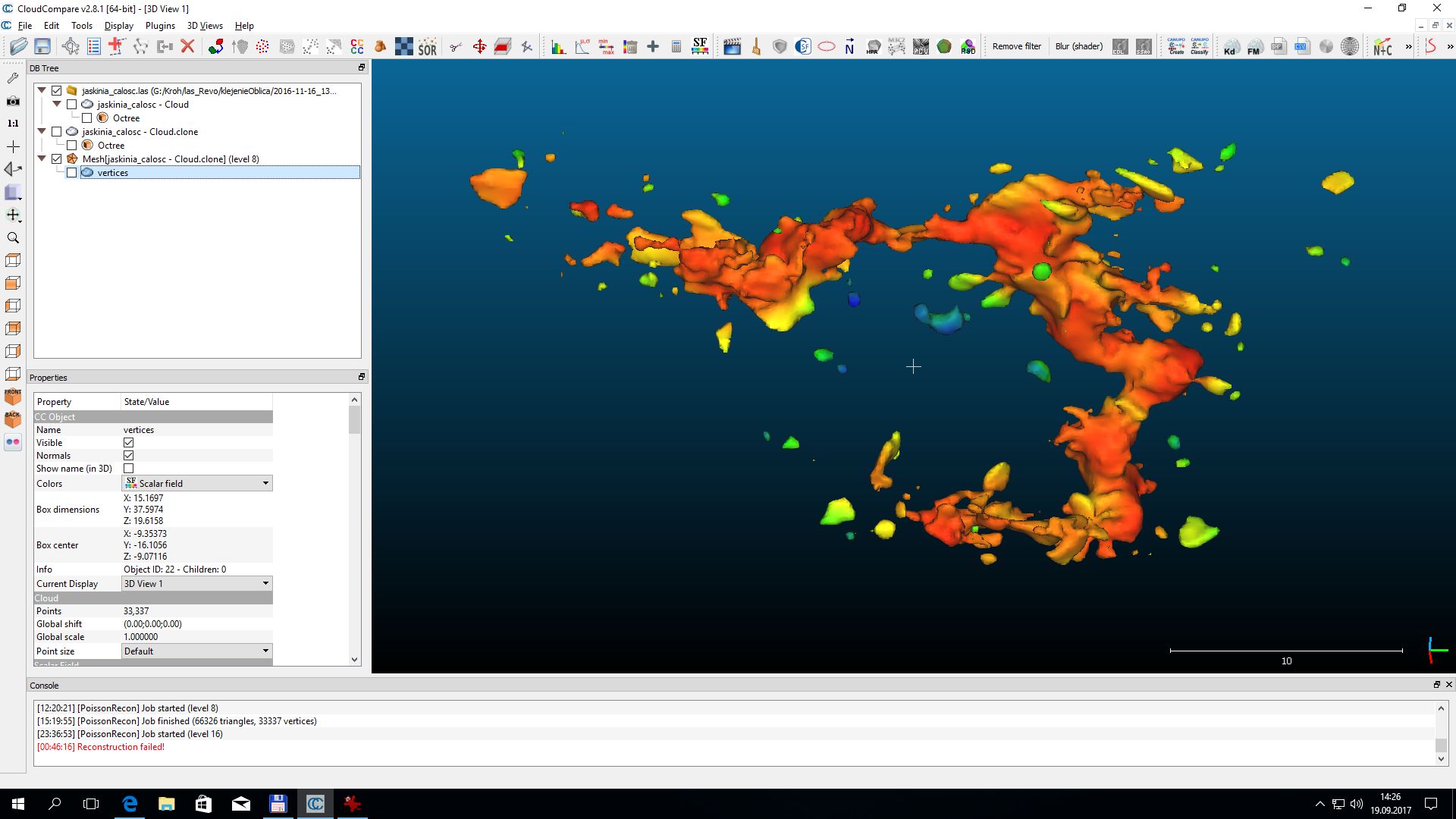Click the zoom magnifier in the left sidebar
Viewport: 1456px width, 819px height.
click(13, 238)
